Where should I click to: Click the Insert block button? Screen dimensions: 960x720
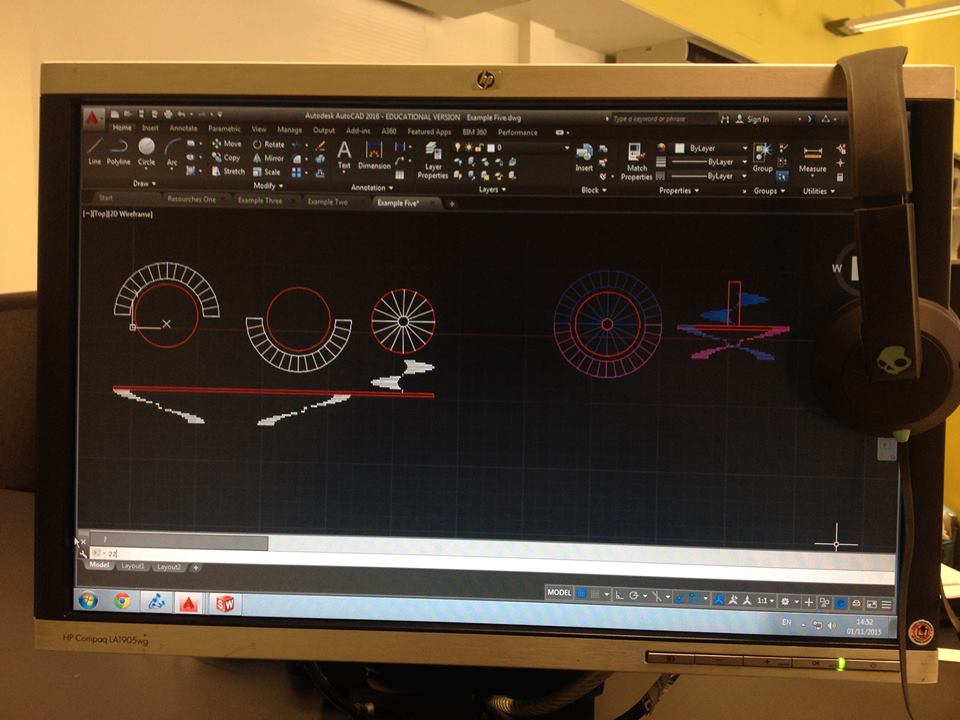(584, 158)
